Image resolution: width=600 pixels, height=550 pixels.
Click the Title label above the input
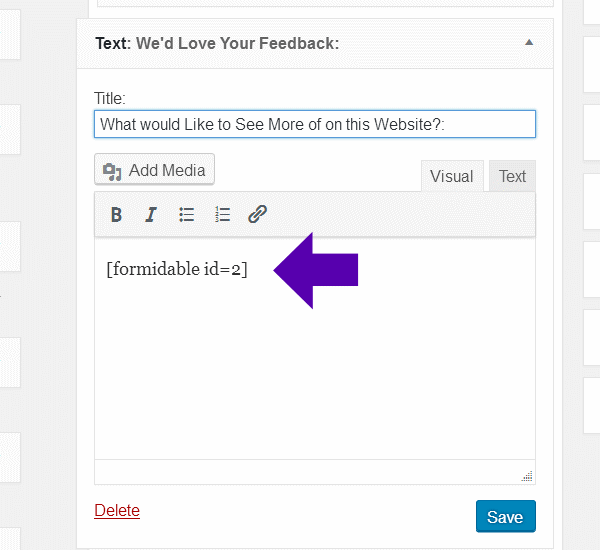(x=109, y=98)
